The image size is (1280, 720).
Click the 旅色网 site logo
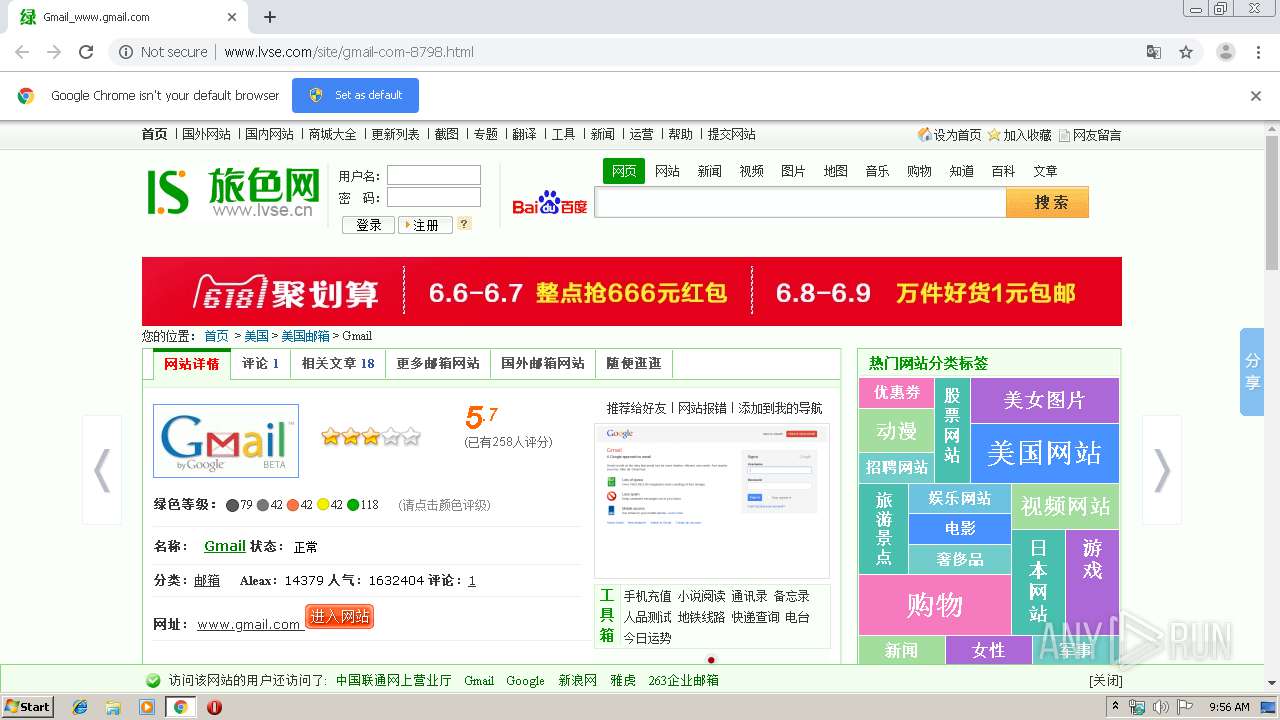234,192
